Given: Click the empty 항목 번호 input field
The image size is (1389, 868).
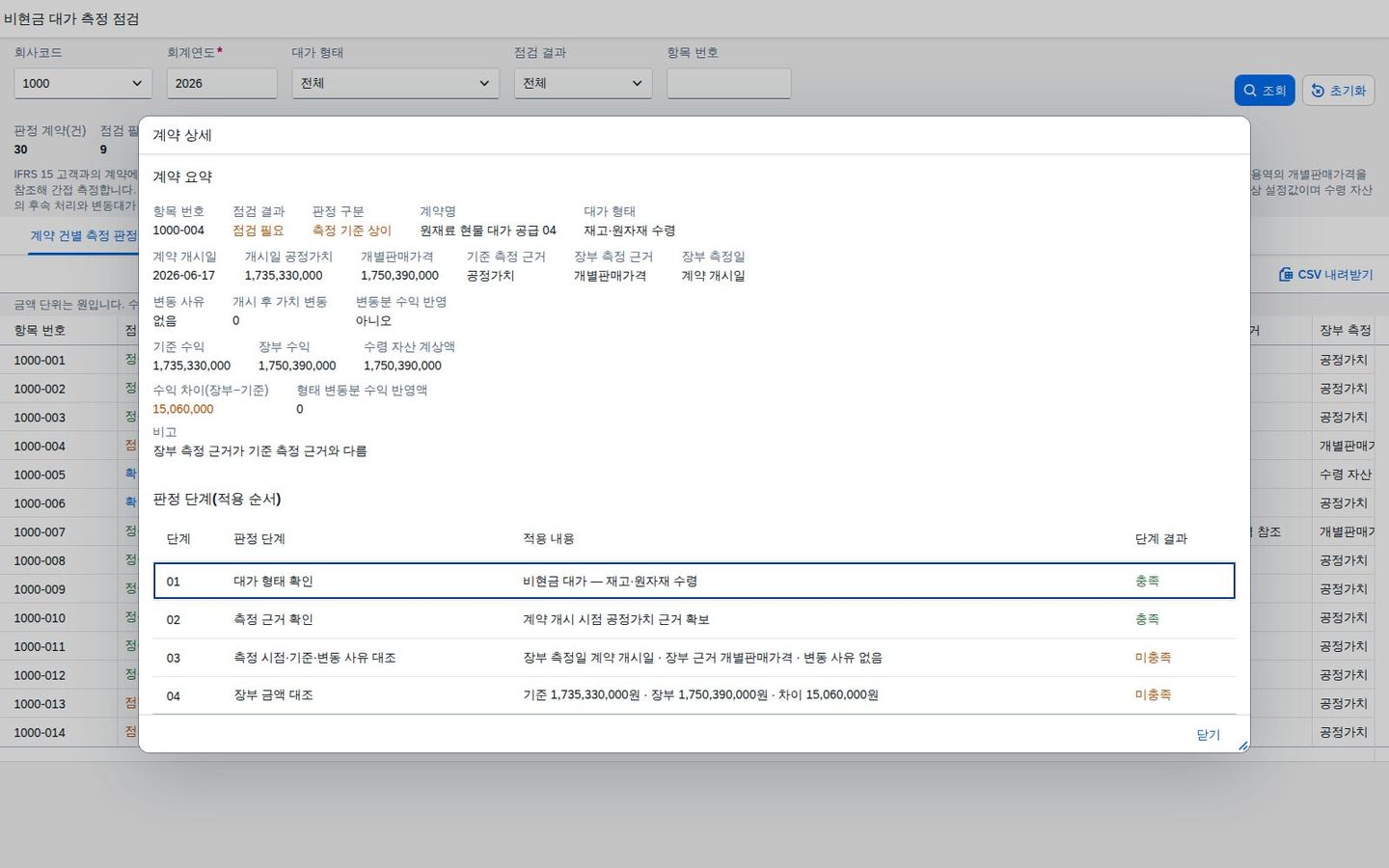Looking at the screenshot, I should coord(729,83).
